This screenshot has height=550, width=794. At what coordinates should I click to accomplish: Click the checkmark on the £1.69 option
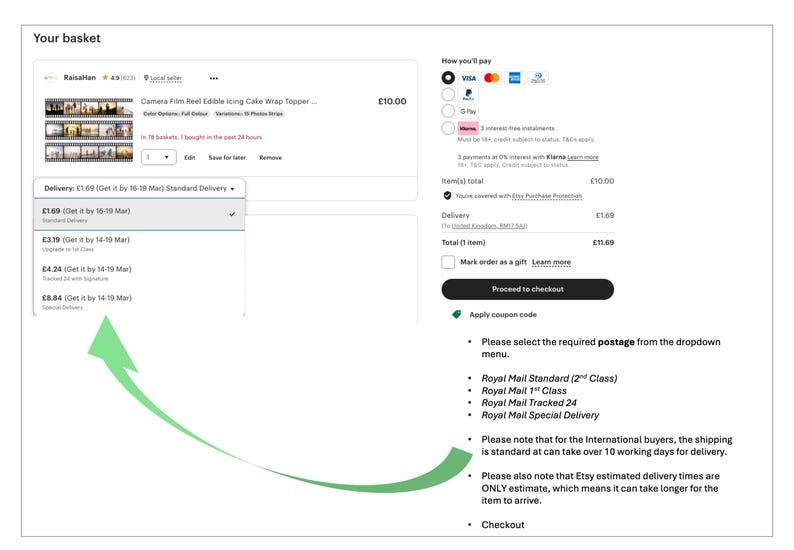(x=232, y=214)
